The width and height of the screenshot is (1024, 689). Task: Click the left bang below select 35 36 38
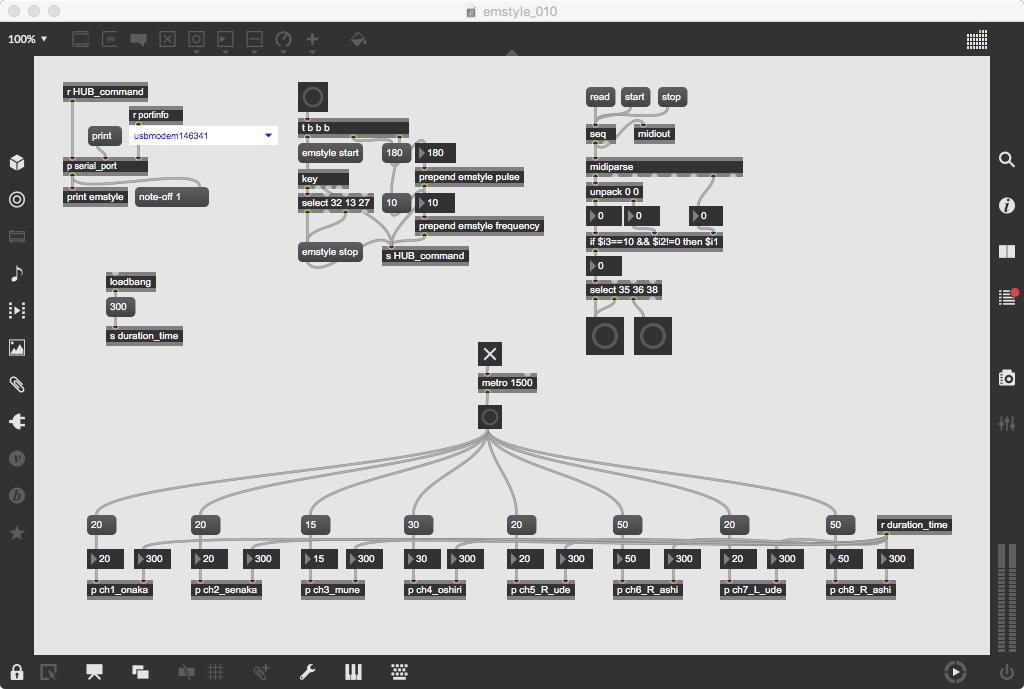pyautogui.click(x=605, y=336)
